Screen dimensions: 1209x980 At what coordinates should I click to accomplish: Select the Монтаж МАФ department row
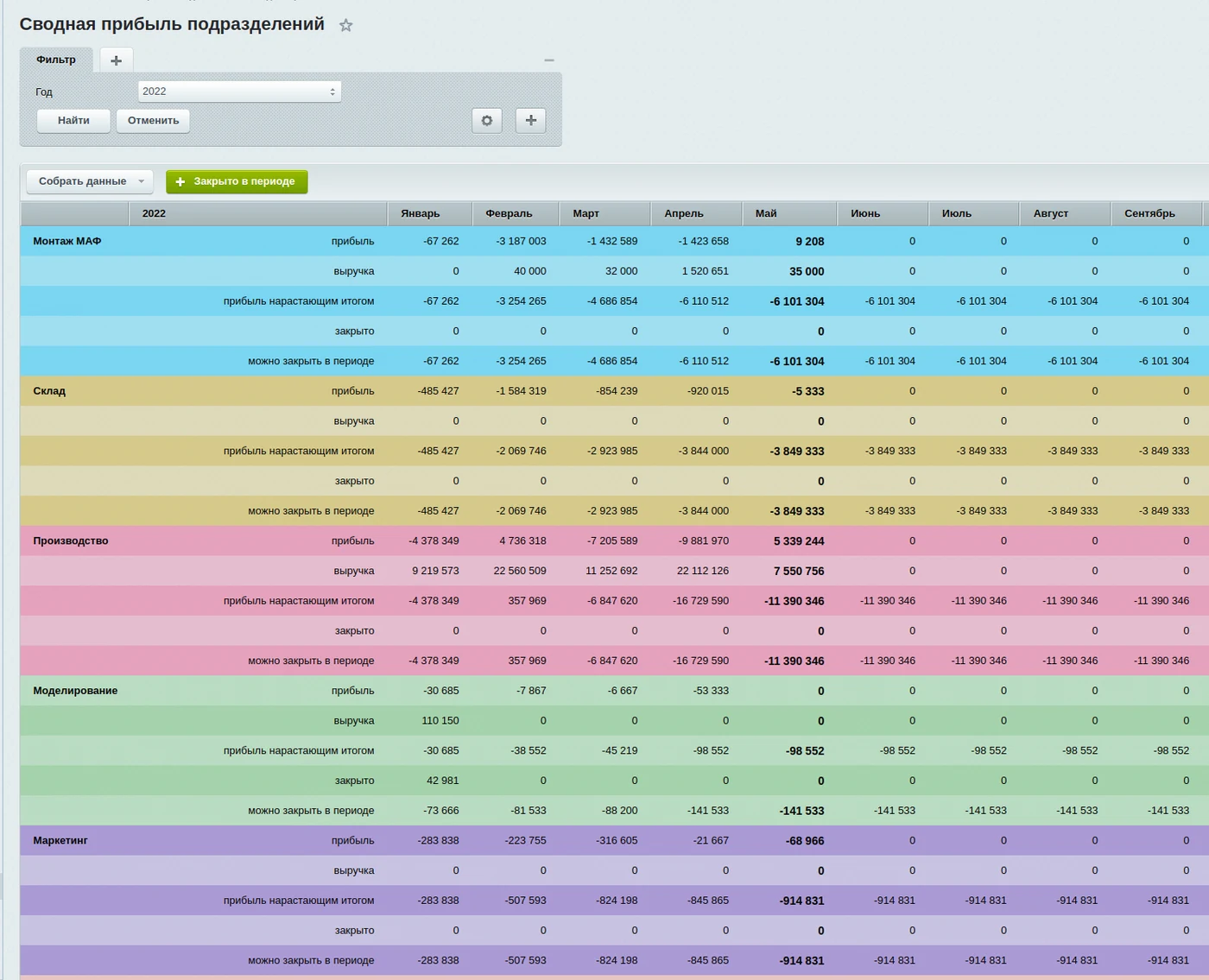(614, 241)
